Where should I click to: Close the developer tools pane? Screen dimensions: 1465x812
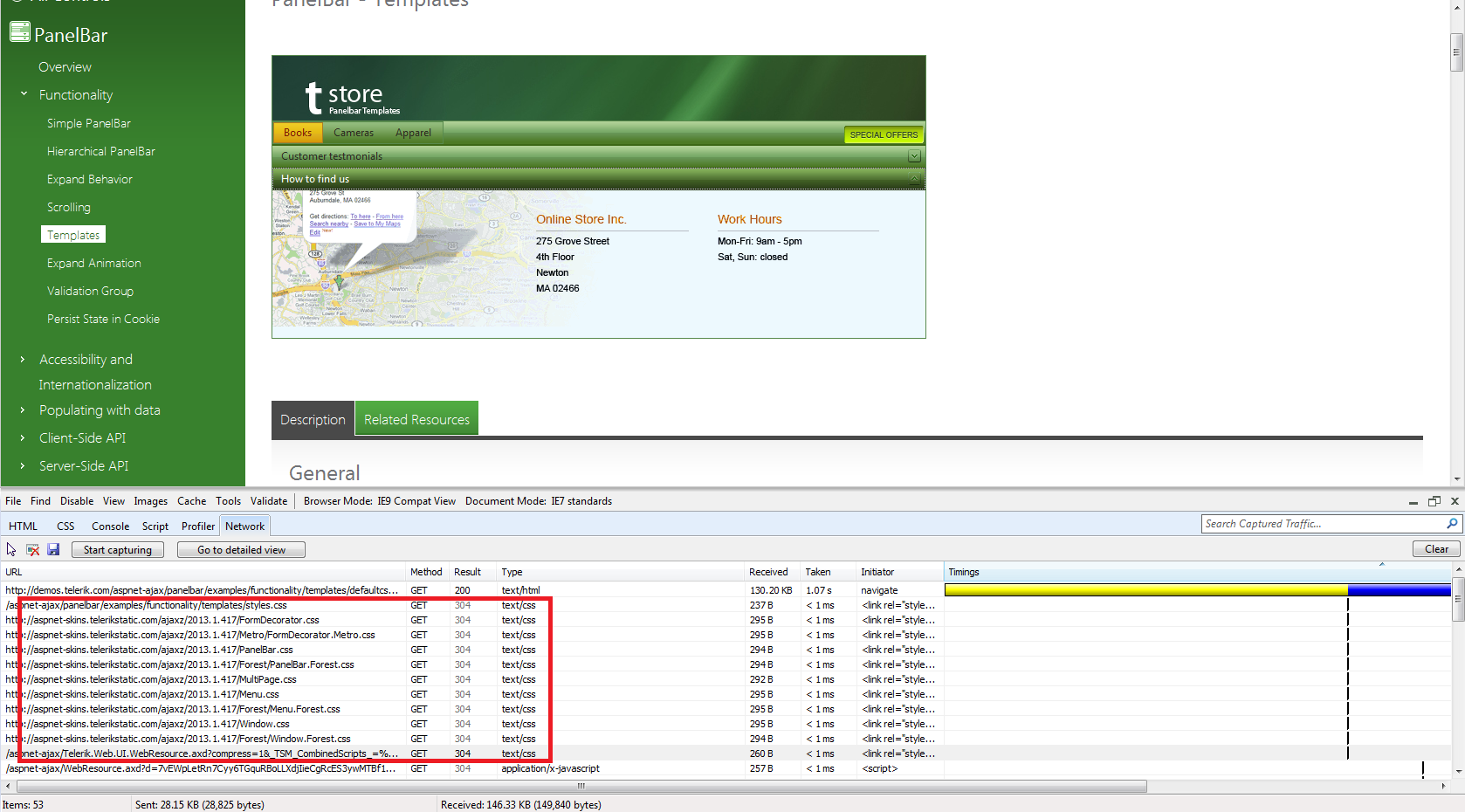pyautogui.click(x=1455, y=501)
